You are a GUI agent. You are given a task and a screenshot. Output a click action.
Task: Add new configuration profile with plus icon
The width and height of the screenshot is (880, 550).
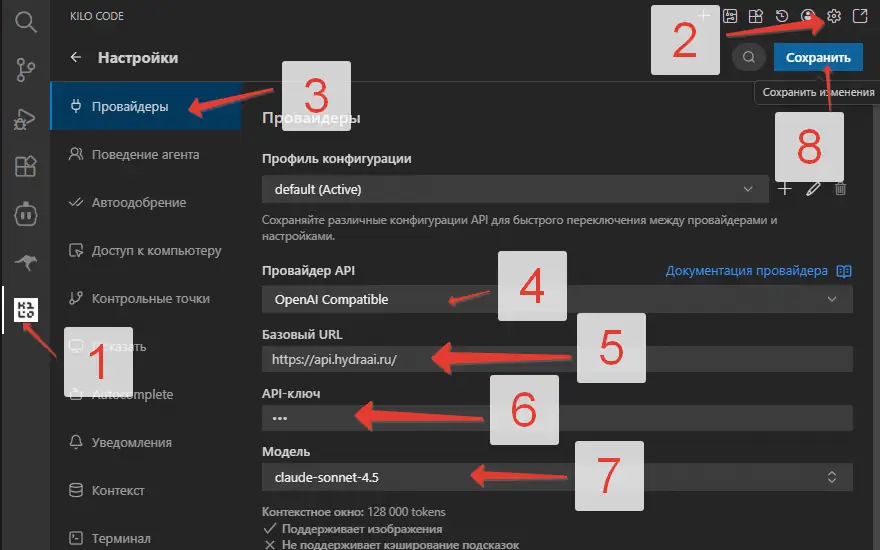(785, 188)
